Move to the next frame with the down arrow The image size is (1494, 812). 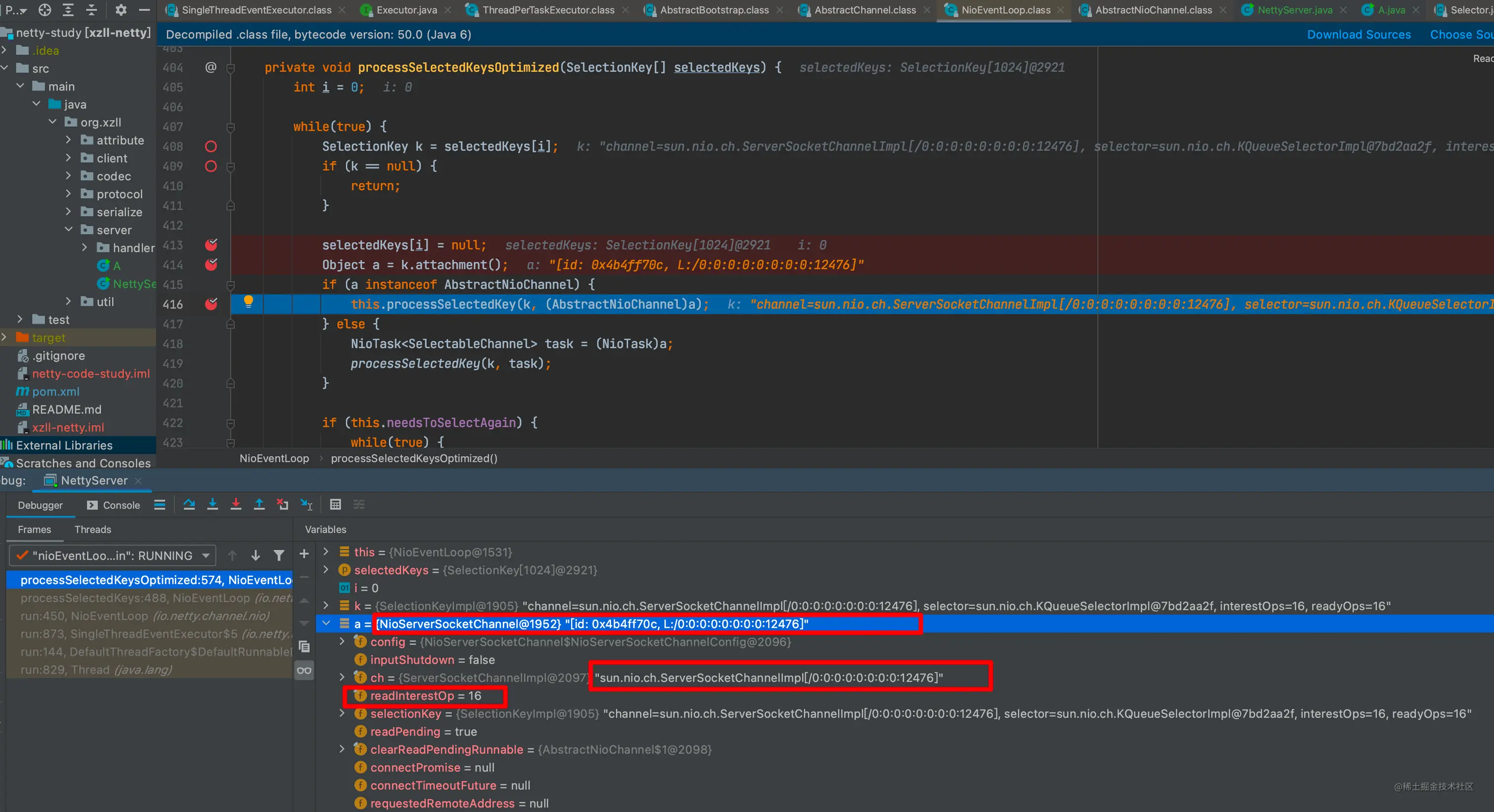(256, 556)
